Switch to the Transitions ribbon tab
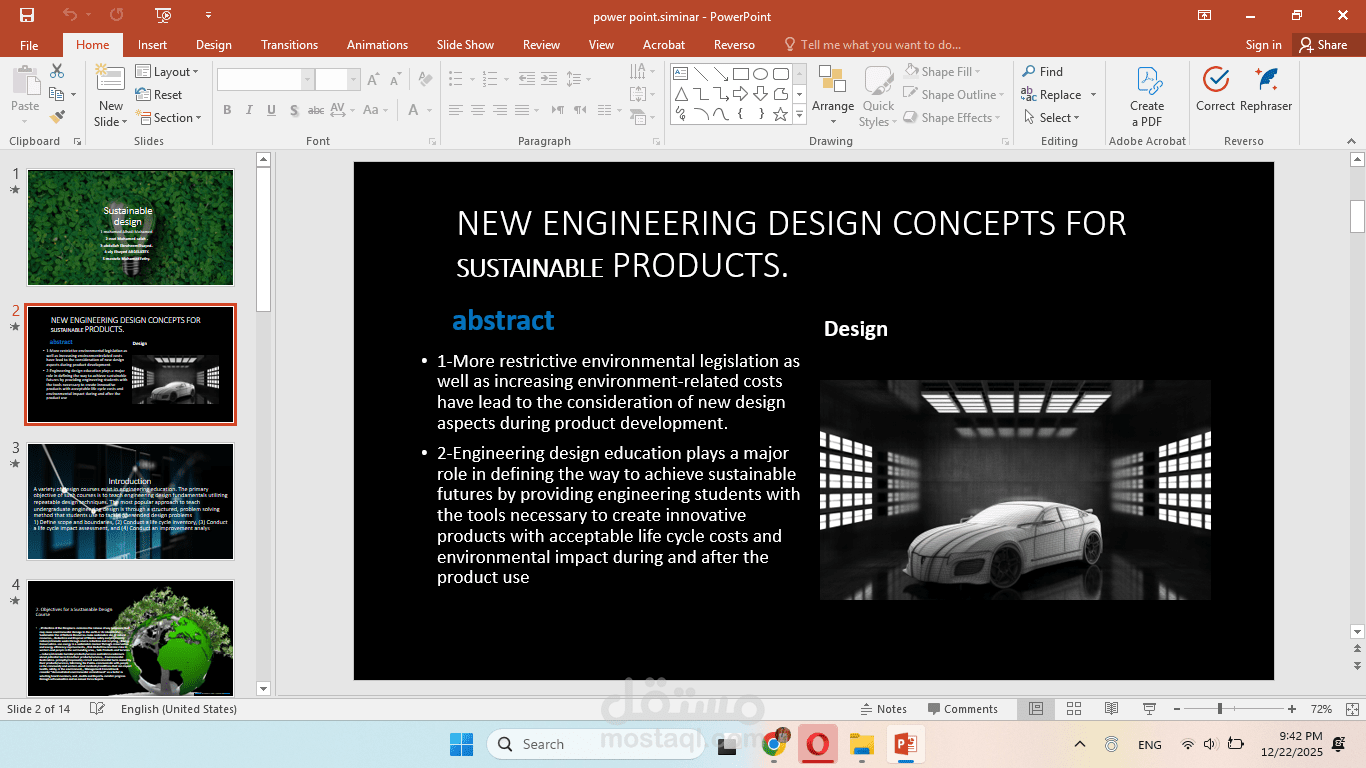Screen dimensions: 1366x768 pyautogui.click(x=289, y=45)
